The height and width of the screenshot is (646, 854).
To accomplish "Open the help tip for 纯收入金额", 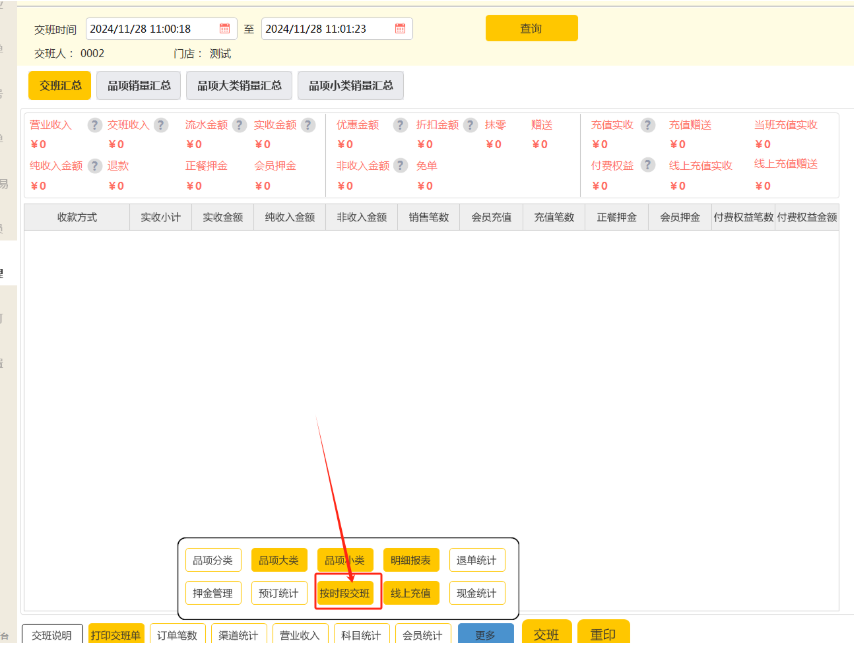I will [x=95, y=166].
